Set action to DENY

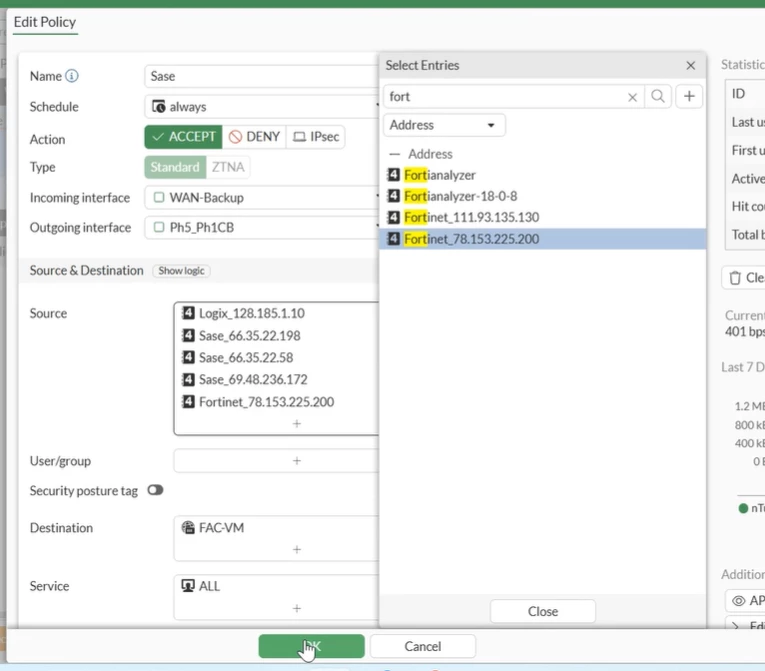255,137
